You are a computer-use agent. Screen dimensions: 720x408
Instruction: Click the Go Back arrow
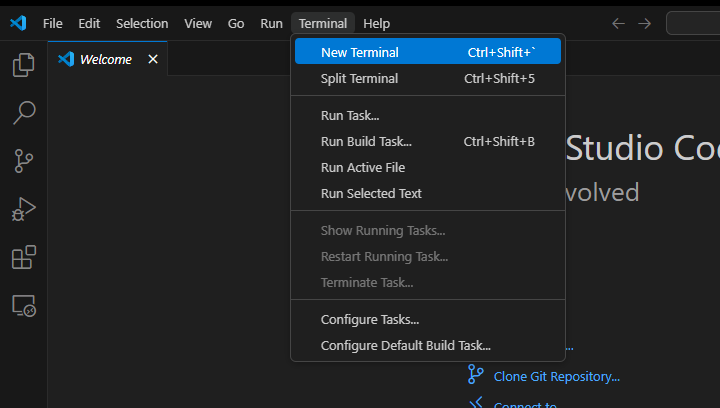tap(619, 23)
